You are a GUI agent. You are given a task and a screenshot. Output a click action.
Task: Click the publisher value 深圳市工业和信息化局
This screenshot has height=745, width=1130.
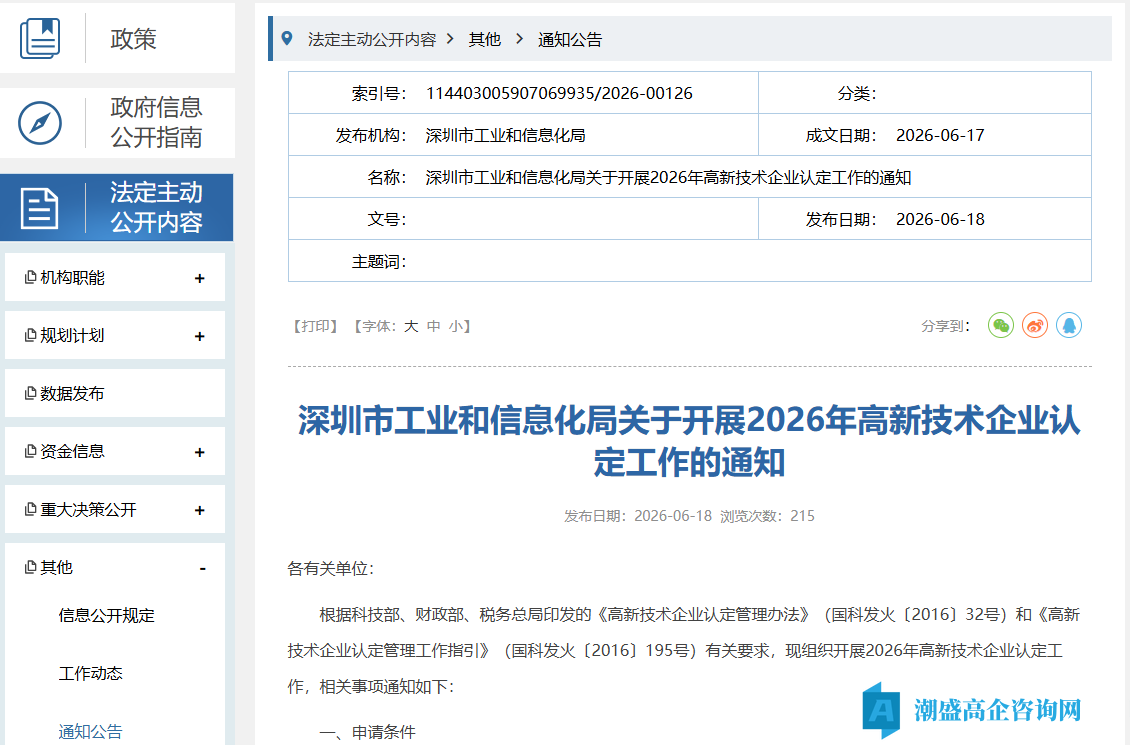505,135
